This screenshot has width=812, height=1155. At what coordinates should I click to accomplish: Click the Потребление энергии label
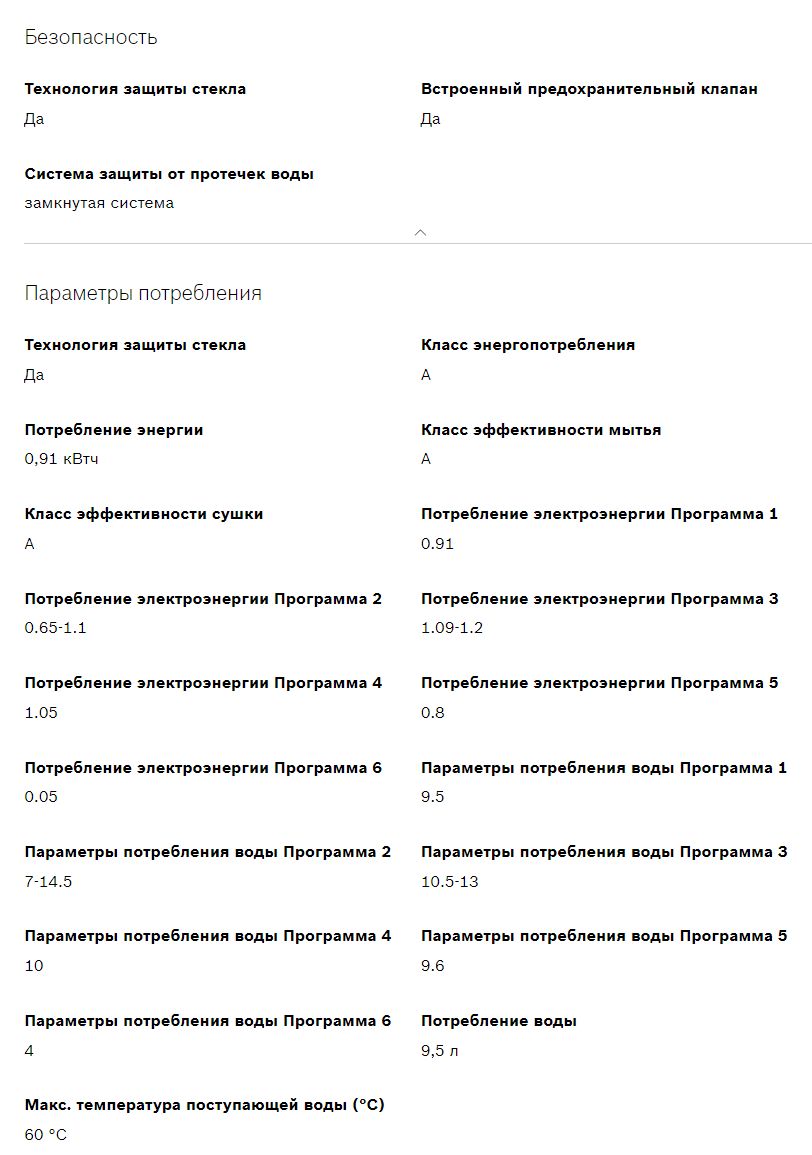(114, 430)
